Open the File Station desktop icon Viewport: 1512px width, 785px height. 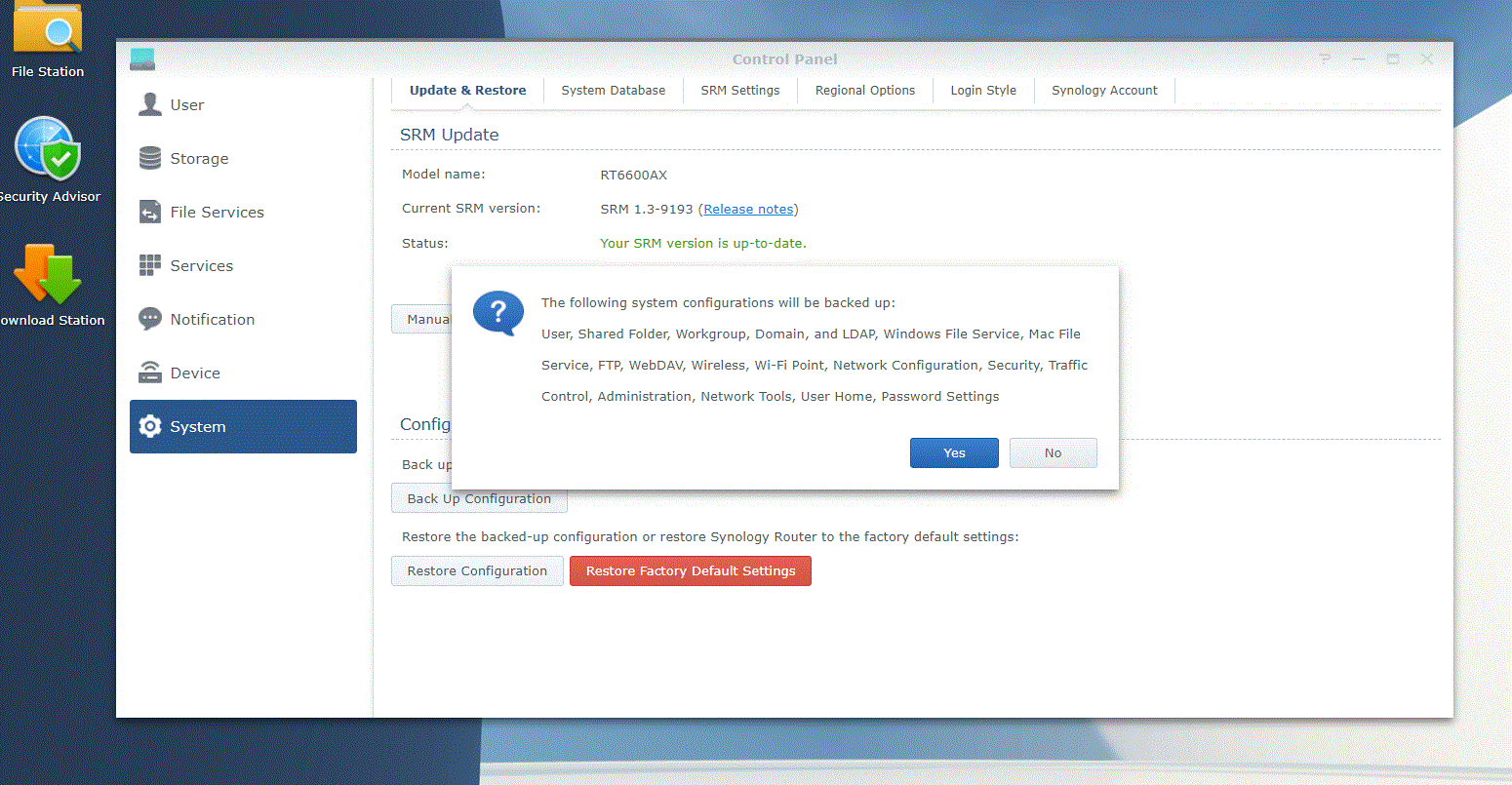[x=47, y=39]
